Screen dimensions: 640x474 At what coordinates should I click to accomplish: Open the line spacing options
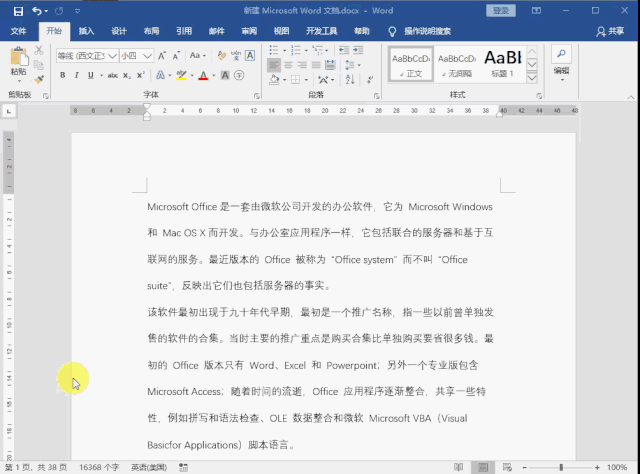click(x=352, y=65)
